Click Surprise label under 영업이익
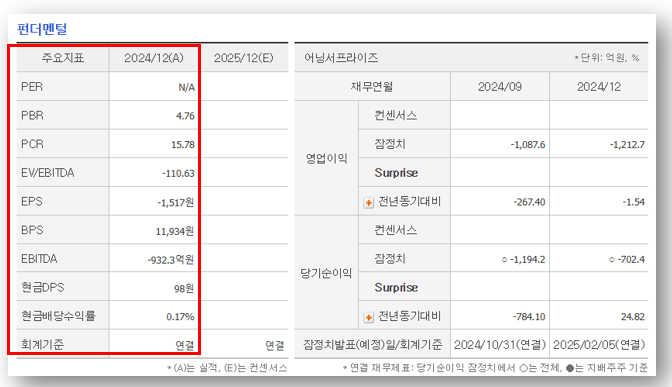Screen dimensions: 672x387 (x=396, y=173)
